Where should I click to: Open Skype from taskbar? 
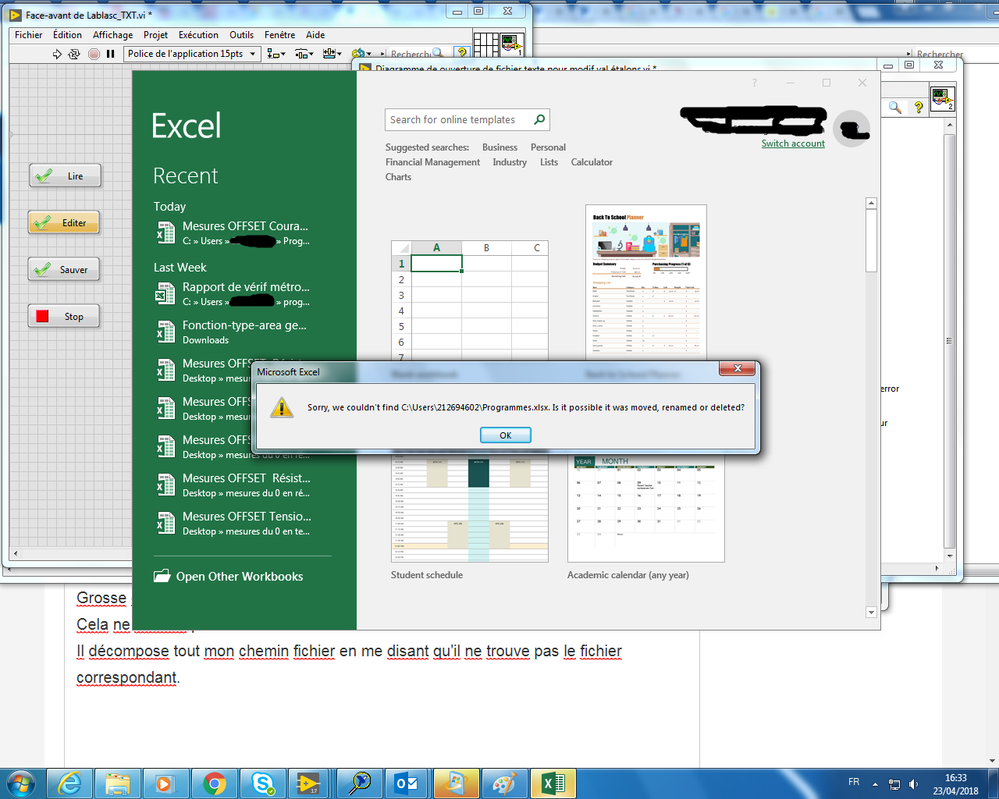(263, 784)
